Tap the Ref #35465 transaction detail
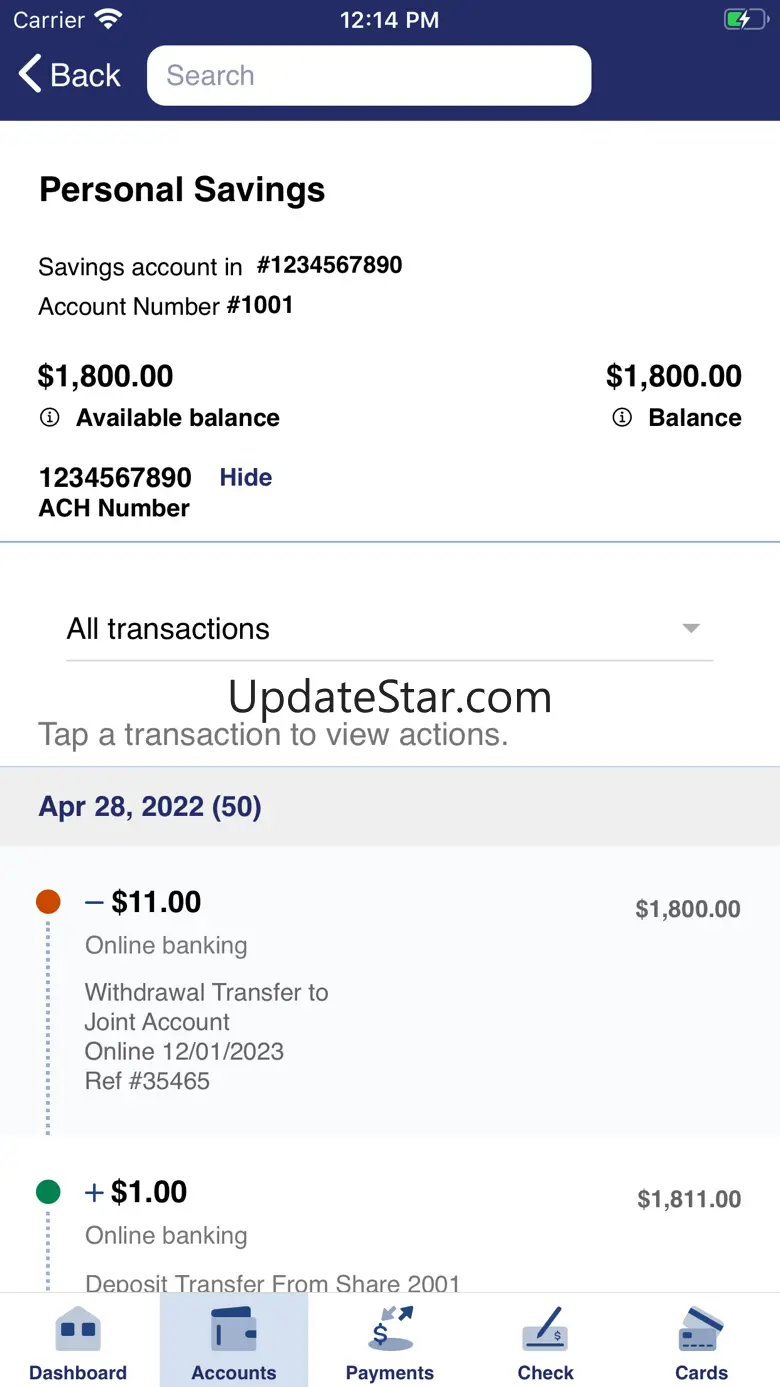The image size is (780, 1387). pyautogui.click(x=148, y=1081)
